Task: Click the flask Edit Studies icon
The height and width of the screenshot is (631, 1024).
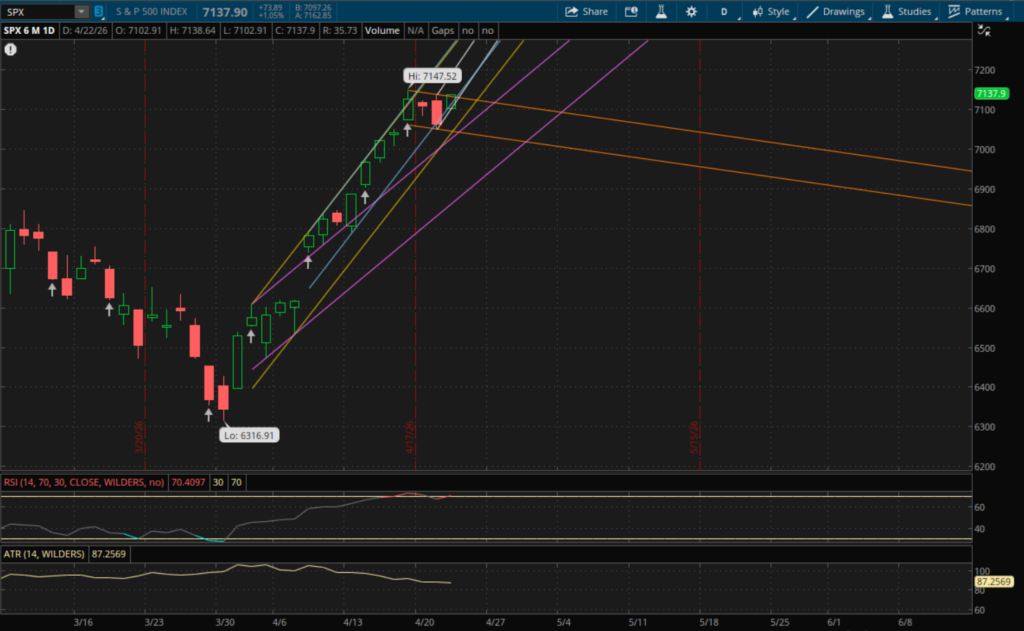Action: (660, 12)
